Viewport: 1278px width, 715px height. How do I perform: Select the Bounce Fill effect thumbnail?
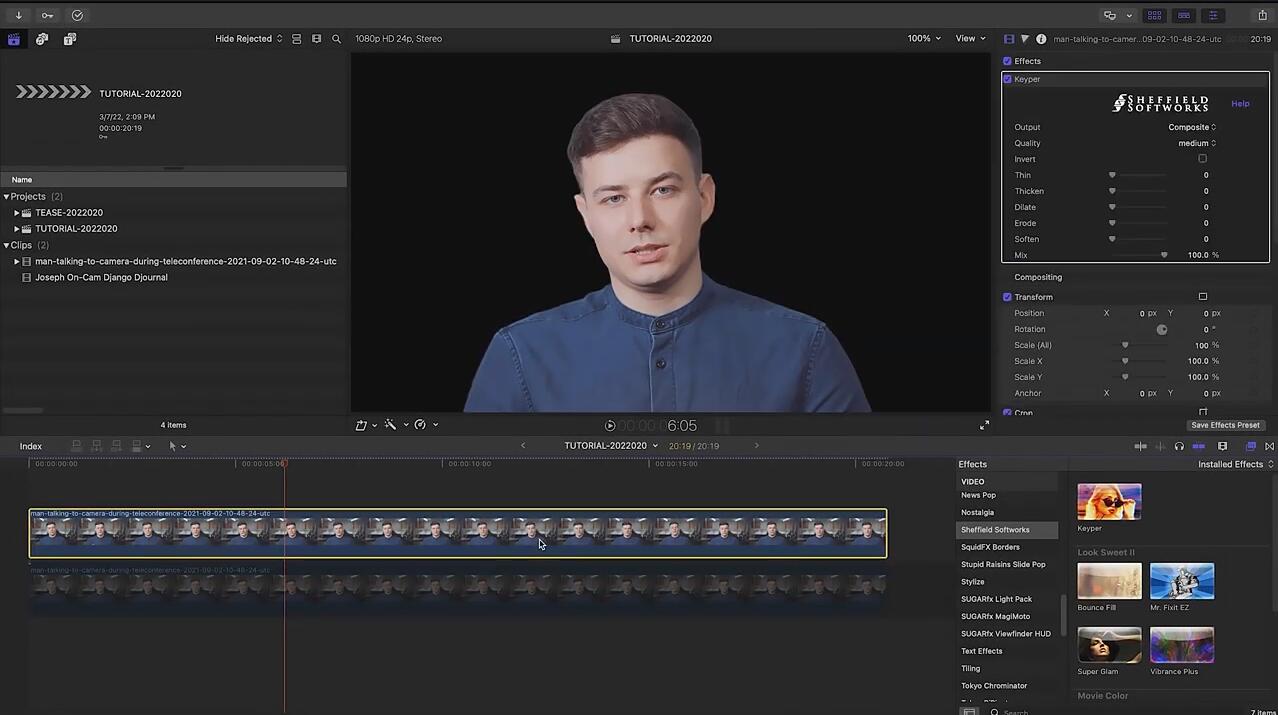click(1109, 581)
